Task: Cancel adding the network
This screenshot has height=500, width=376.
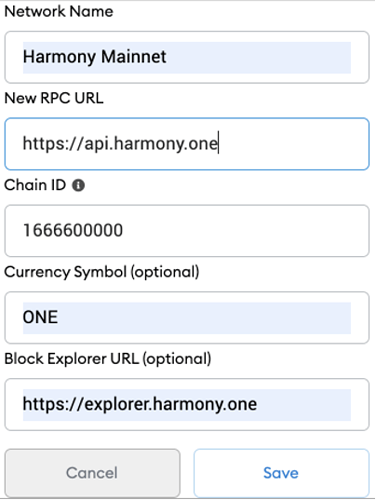Action: coord(92,473)
